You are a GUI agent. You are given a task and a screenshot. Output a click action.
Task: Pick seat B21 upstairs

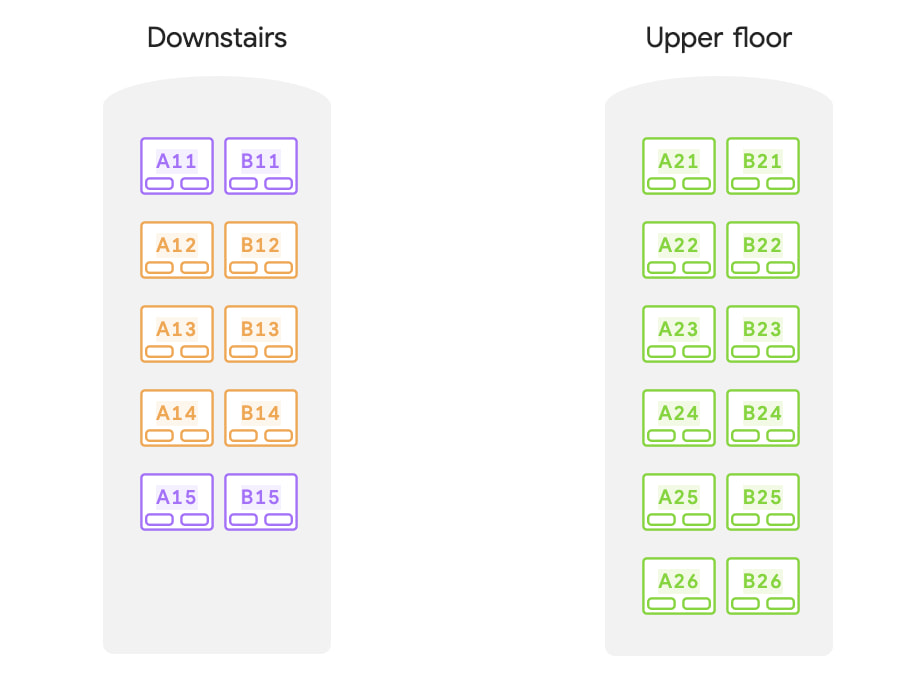[763, 166]
